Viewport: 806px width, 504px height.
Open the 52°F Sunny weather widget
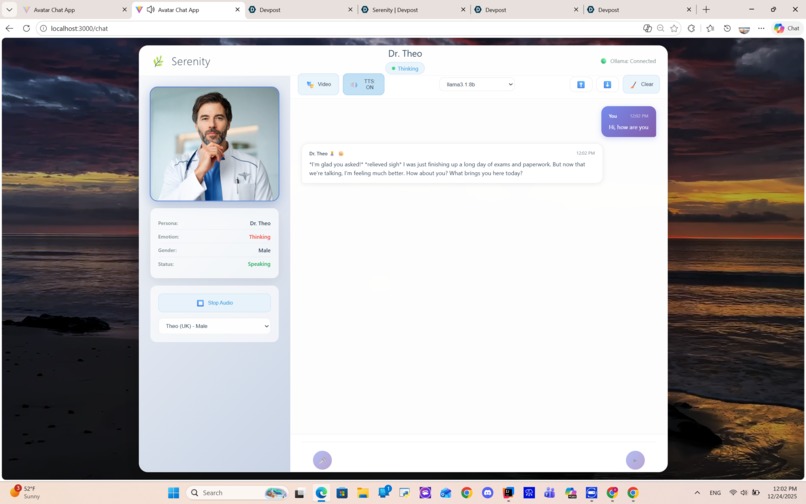coord(25,492)
